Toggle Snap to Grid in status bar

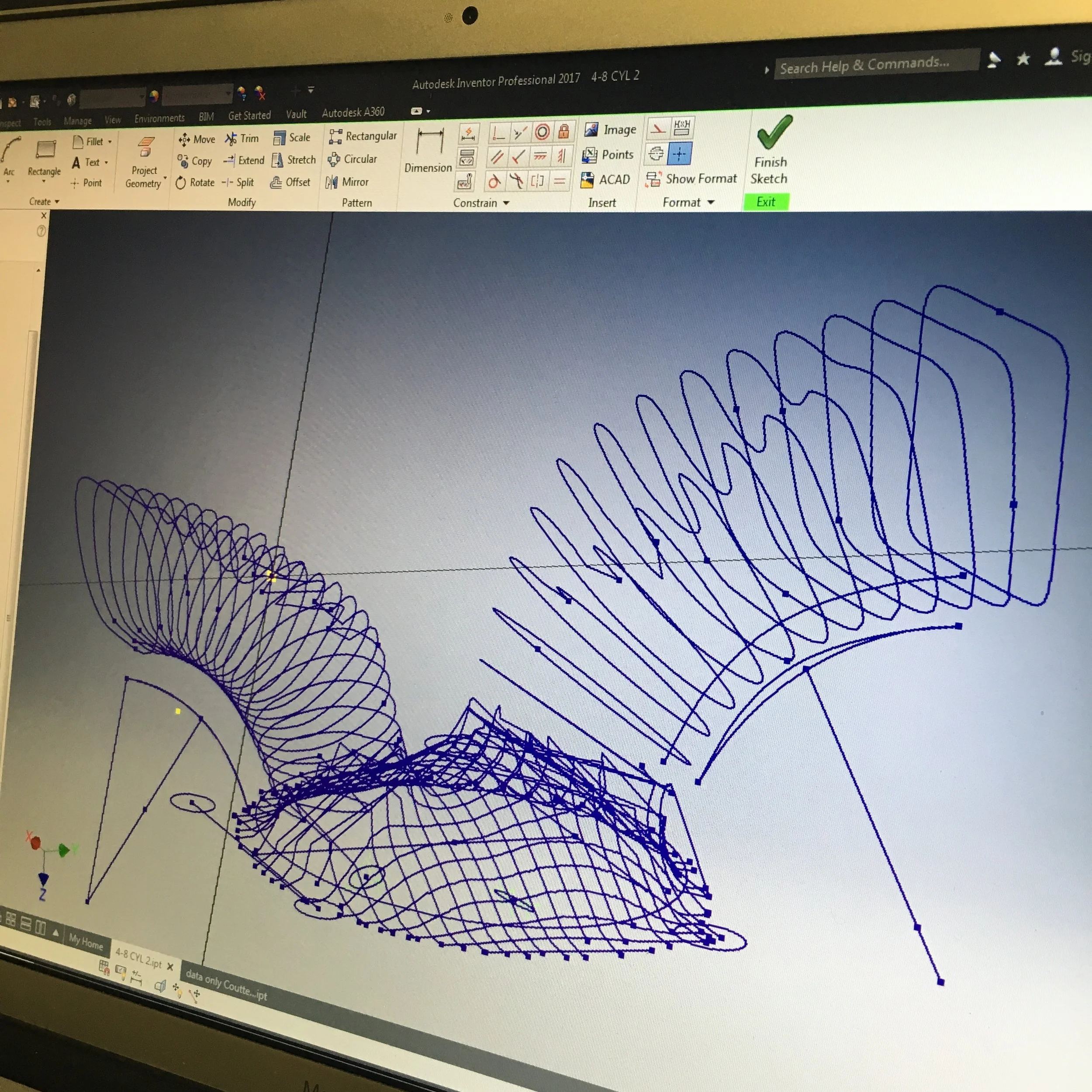click(x=104, y=967)
